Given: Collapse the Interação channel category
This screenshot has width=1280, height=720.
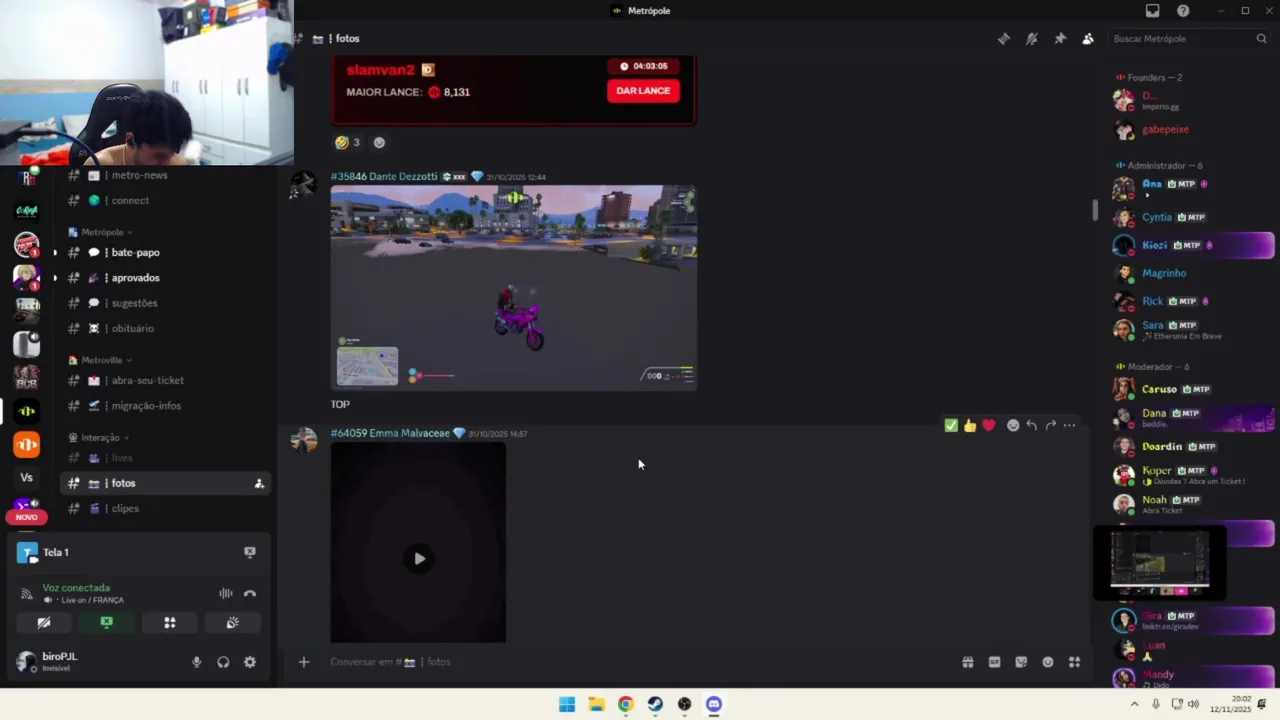Looking at the screenshot, I should click(98, 437).
